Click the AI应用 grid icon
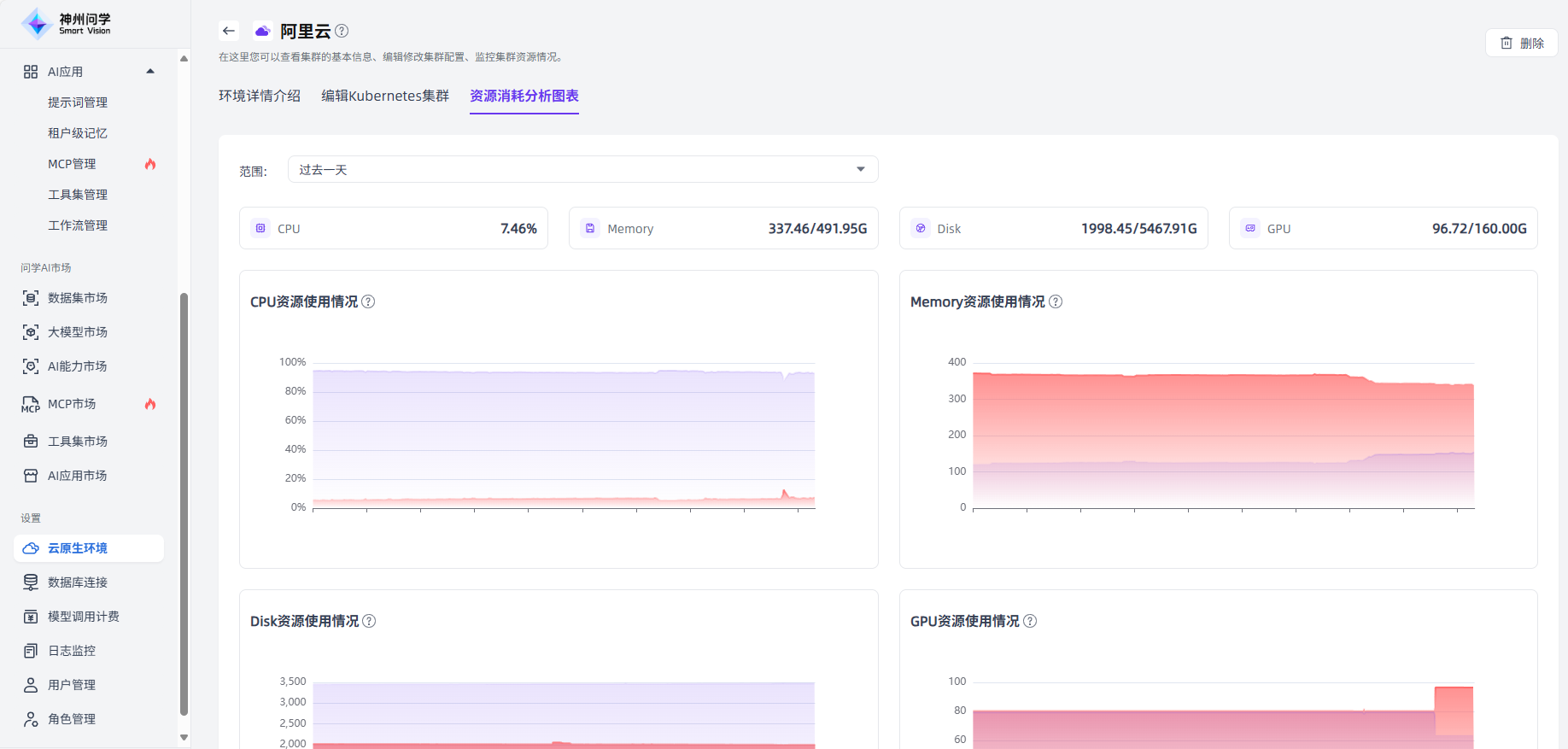Image resolution: width=1568 pixels, height=749 pixels. click(x=31, y=72)
